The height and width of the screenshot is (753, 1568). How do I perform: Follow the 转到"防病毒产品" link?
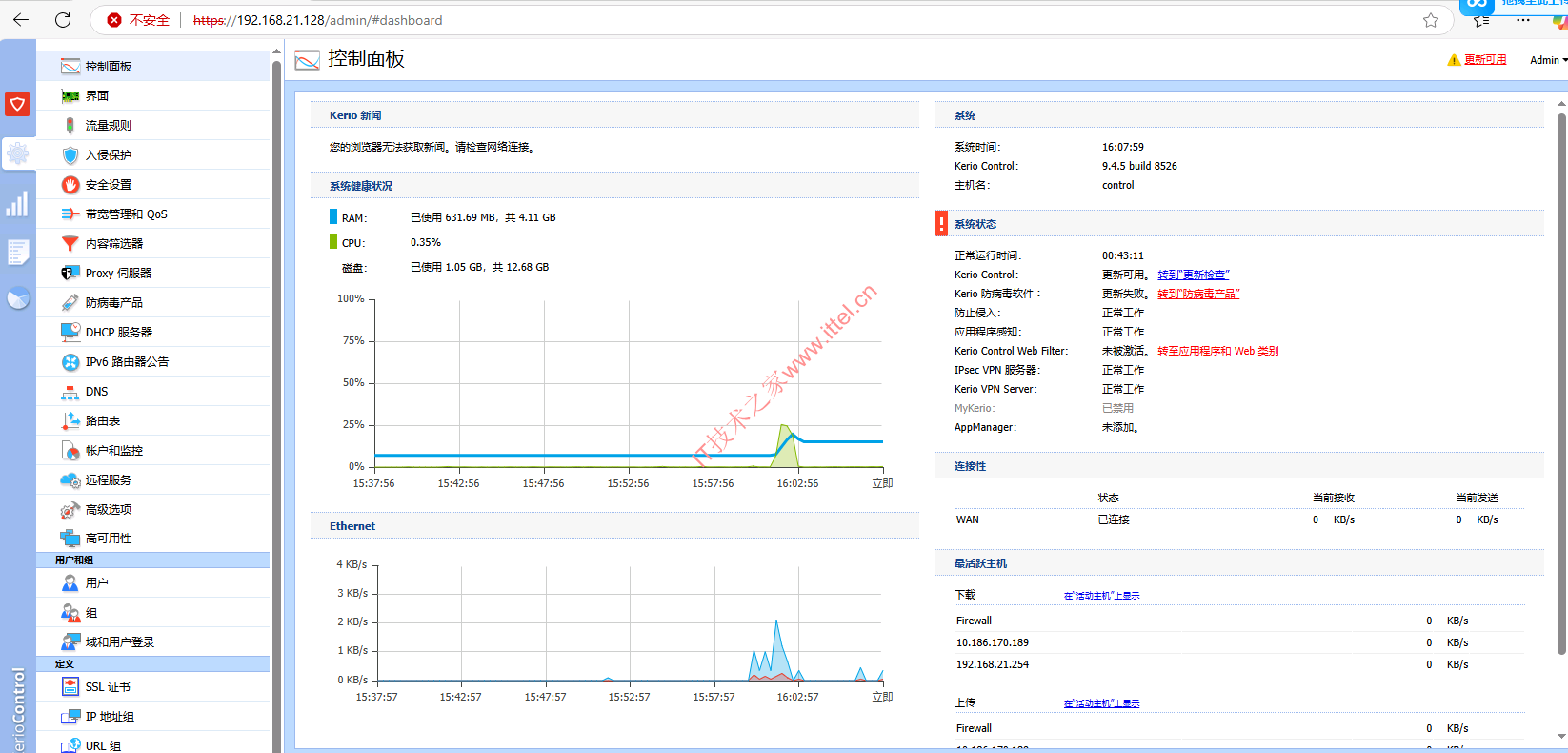click(x=1198, y=294)
